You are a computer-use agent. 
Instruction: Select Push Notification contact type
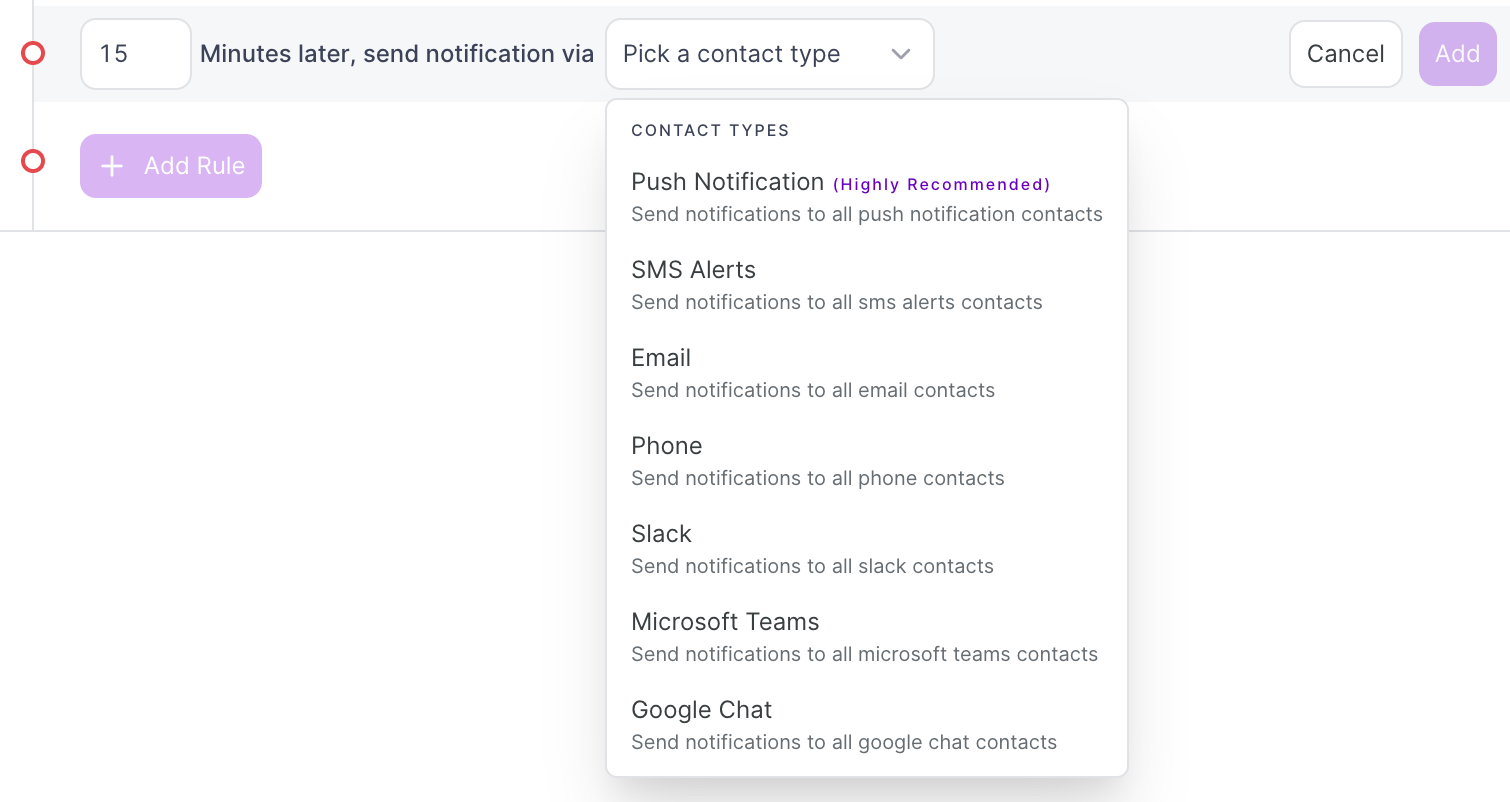pos(727,182)
